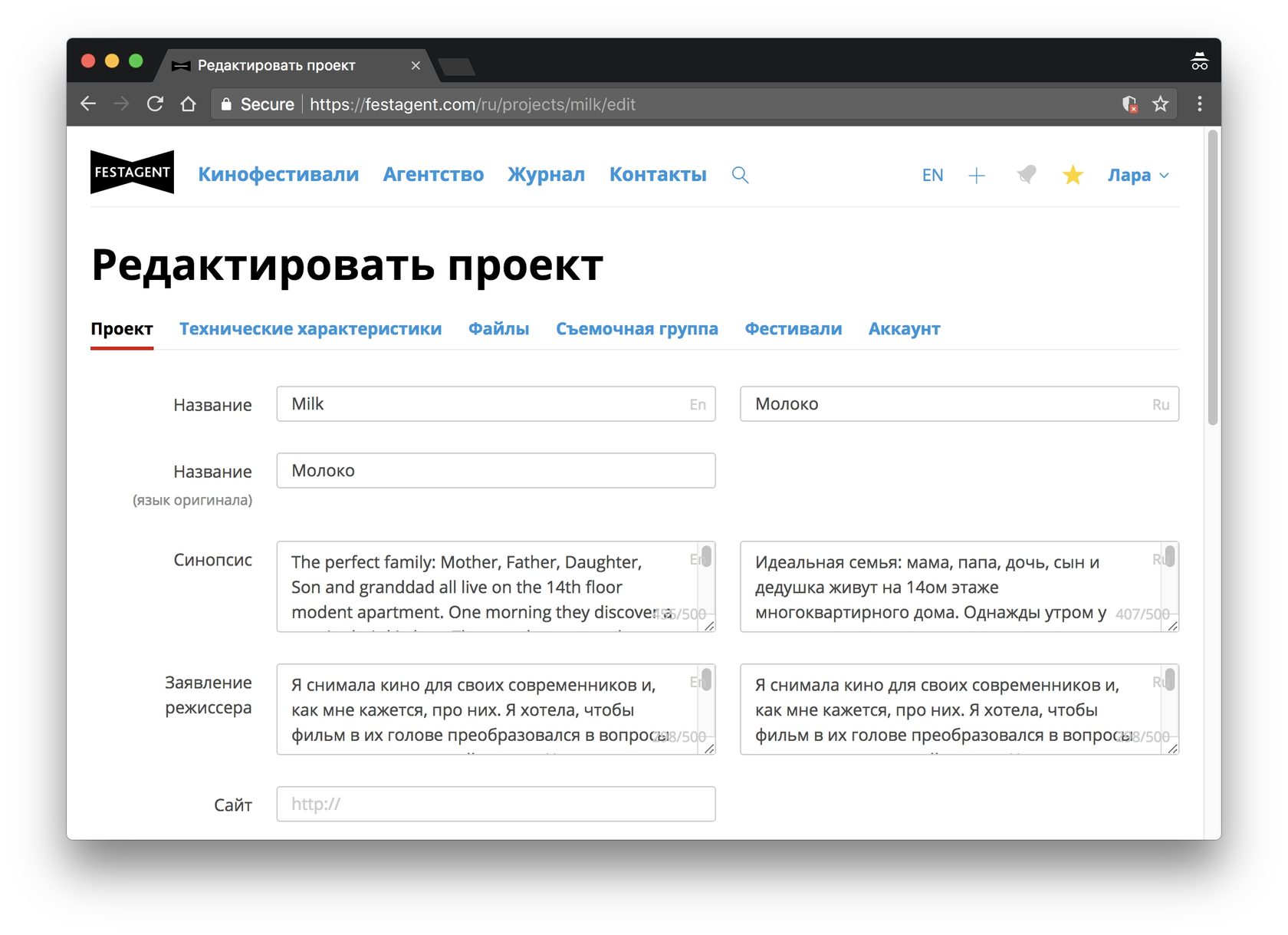The height and width of the screenshot is (935, 1288).
Task: Click the Сайт http:// input field
Action: [x=496, y=804]
